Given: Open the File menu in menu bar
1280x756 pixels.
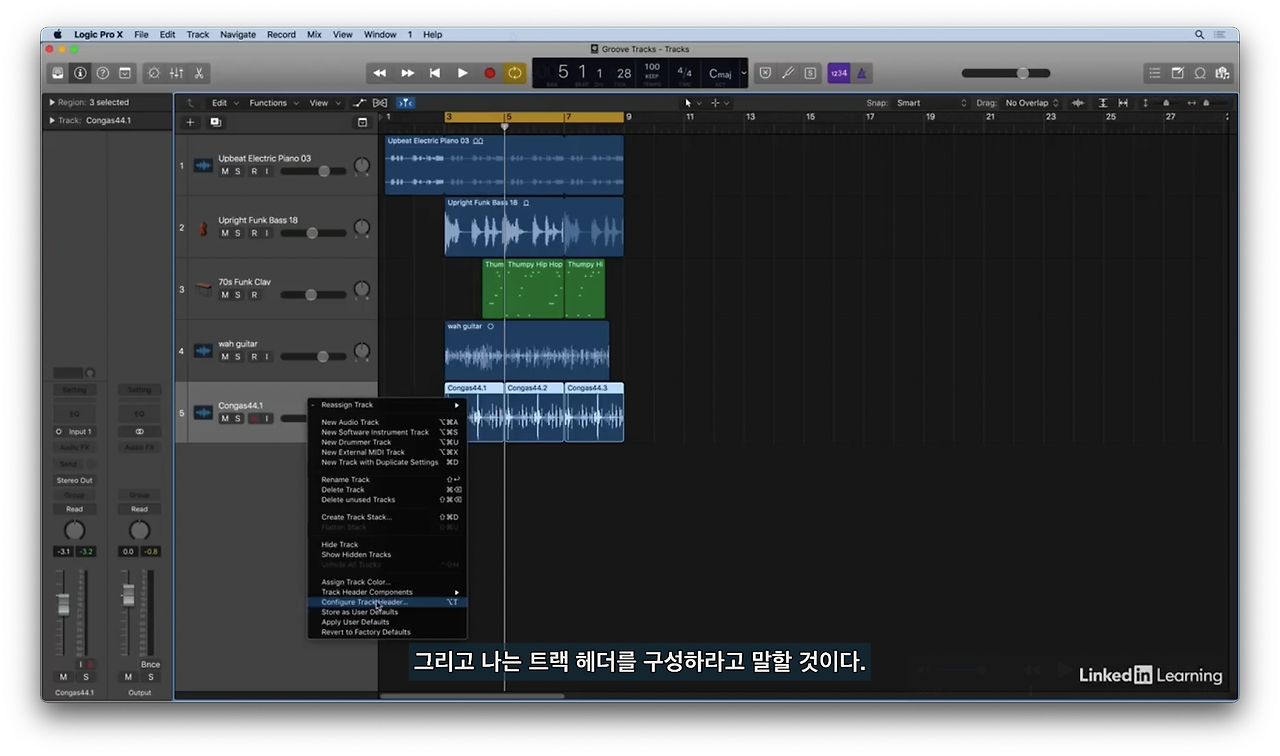Looking at the screenshot, I should (x=141, y=34).
